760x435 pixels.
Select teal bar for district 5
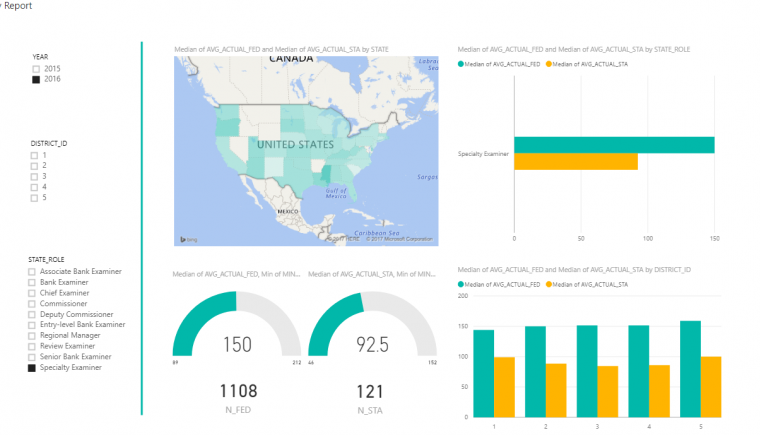(x=690, y=369)
